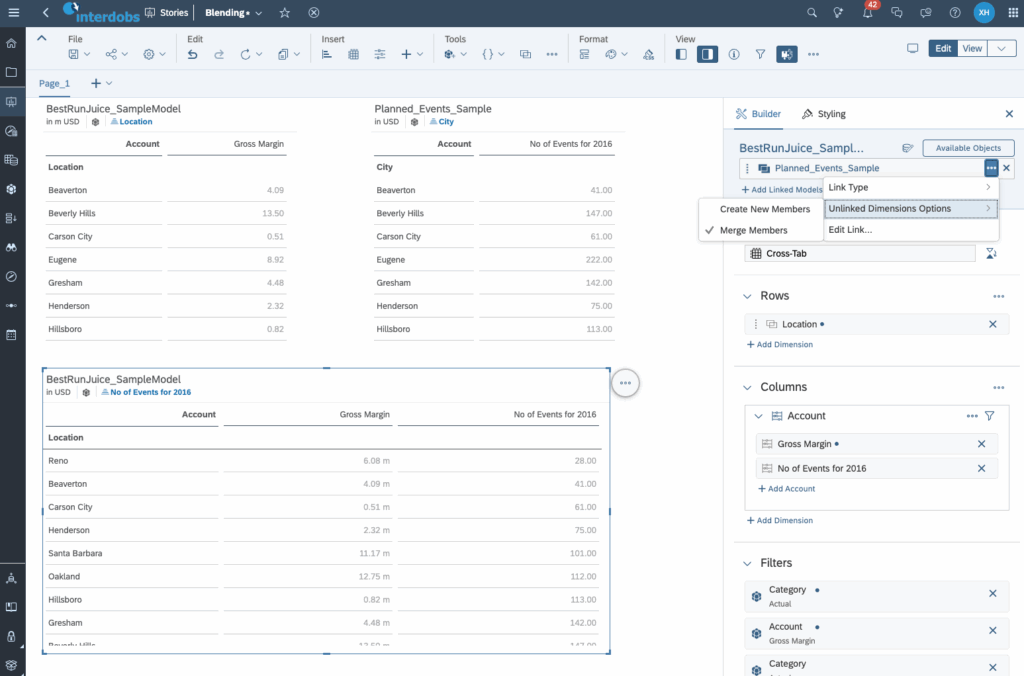The height and width of the screenshot is (676, 1024).
Task: Click the Available Objects button
Action: (967, 148)
